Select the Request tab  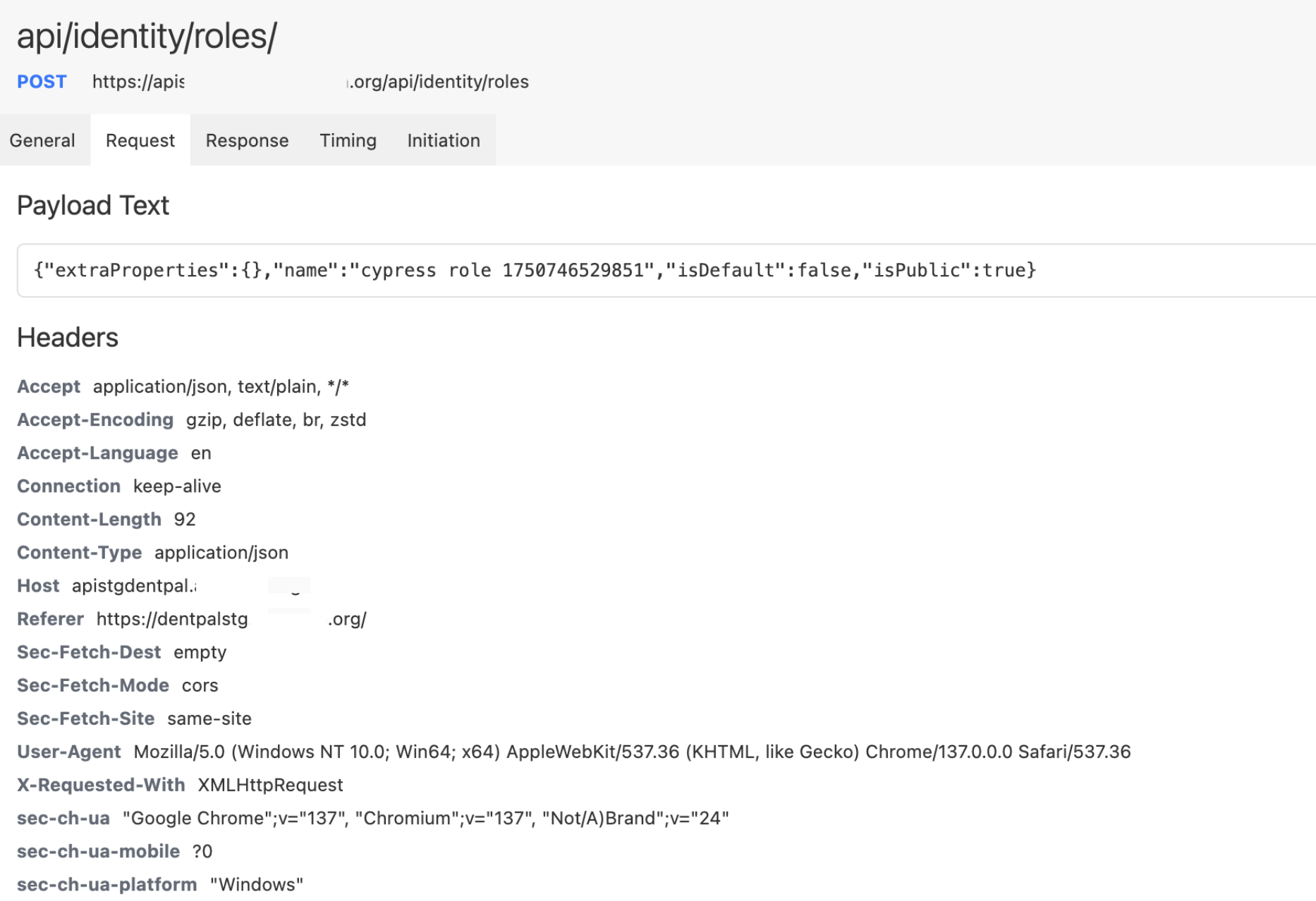point(140,140)
